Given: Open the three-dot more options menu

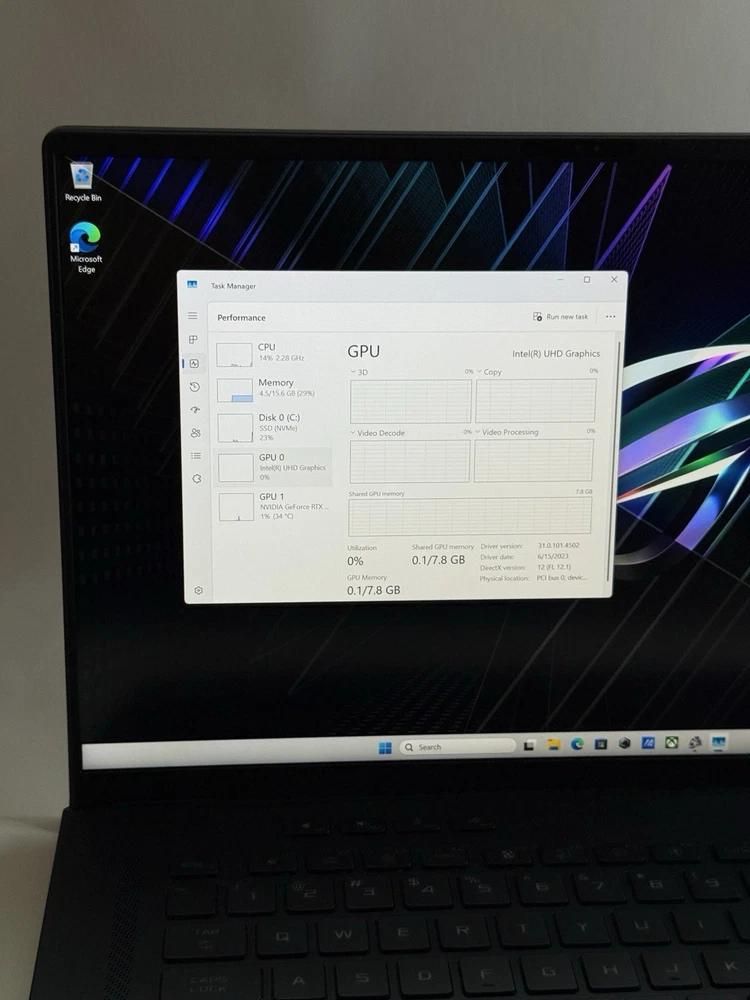Looking at the screenshot, I should coord(610,317).
